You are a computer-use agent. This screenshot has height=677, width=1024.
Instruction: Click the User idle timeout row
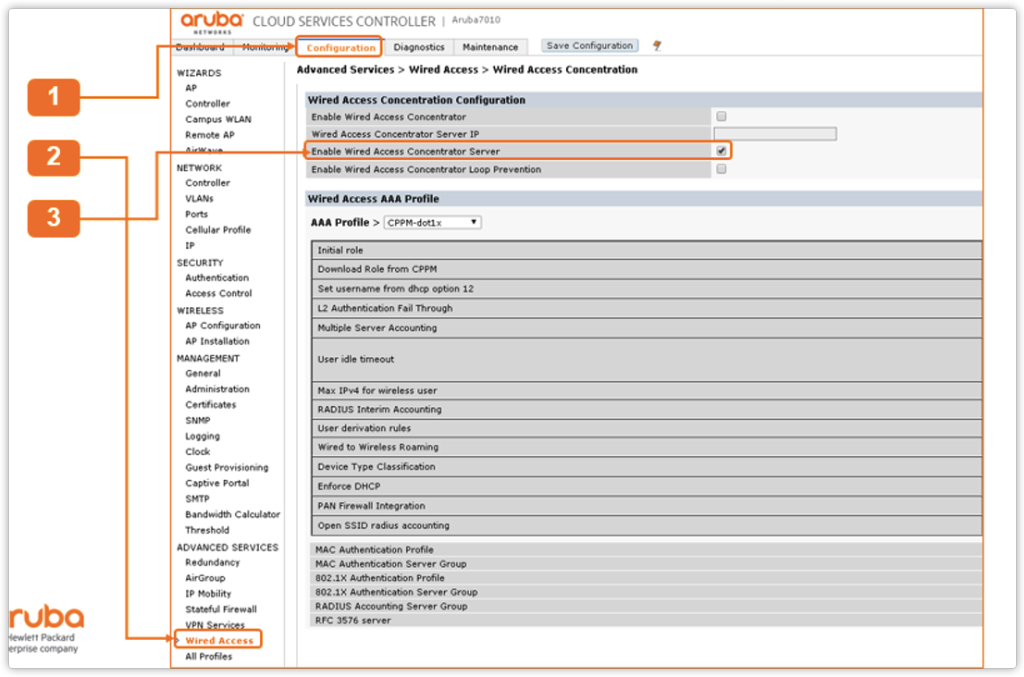[x=647, y=360]
